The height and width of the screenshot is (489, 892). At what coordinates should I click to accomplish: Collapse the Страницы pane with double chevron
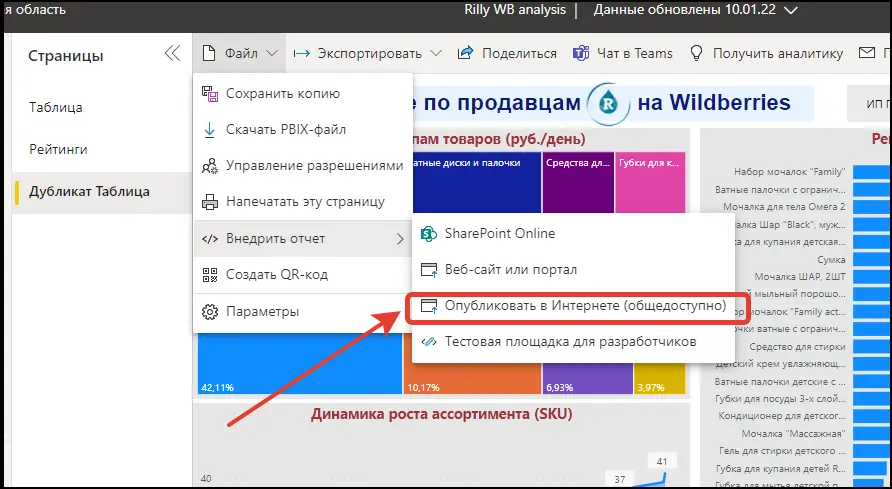172,53
